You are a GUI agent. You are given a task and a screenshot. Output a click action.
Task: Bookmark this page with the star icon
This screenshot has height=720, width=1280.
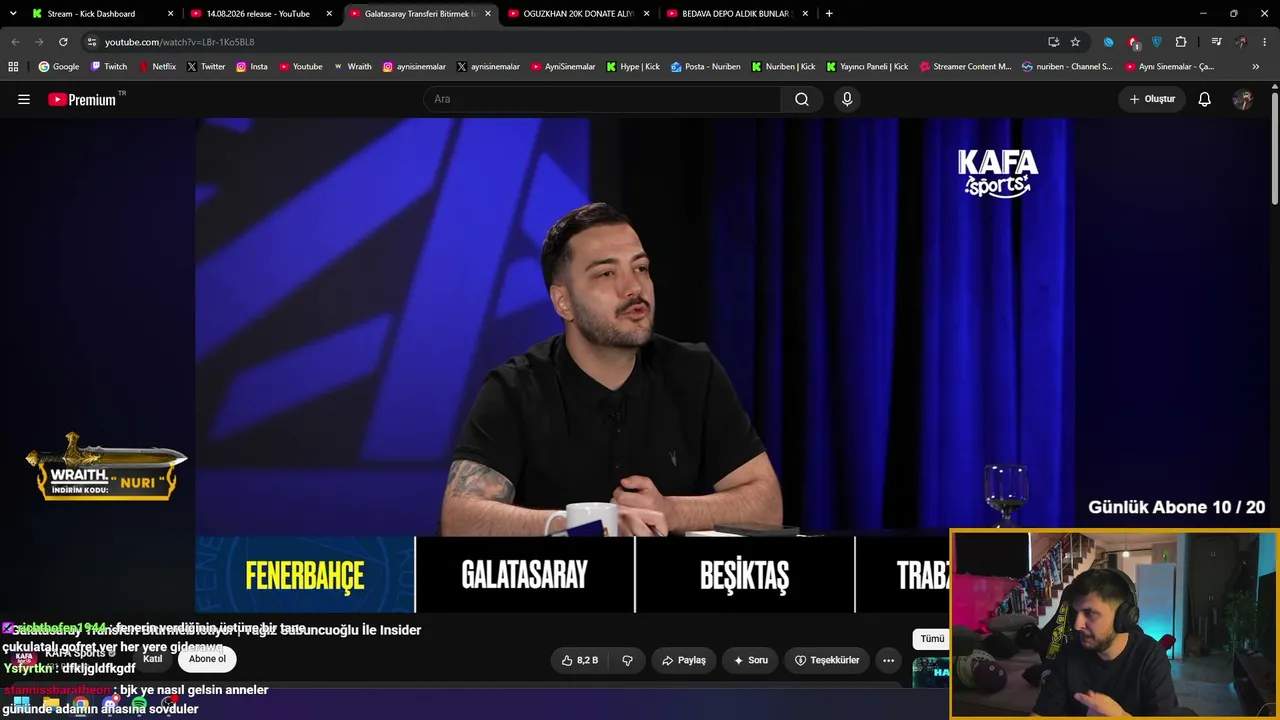coord(1075,42)
